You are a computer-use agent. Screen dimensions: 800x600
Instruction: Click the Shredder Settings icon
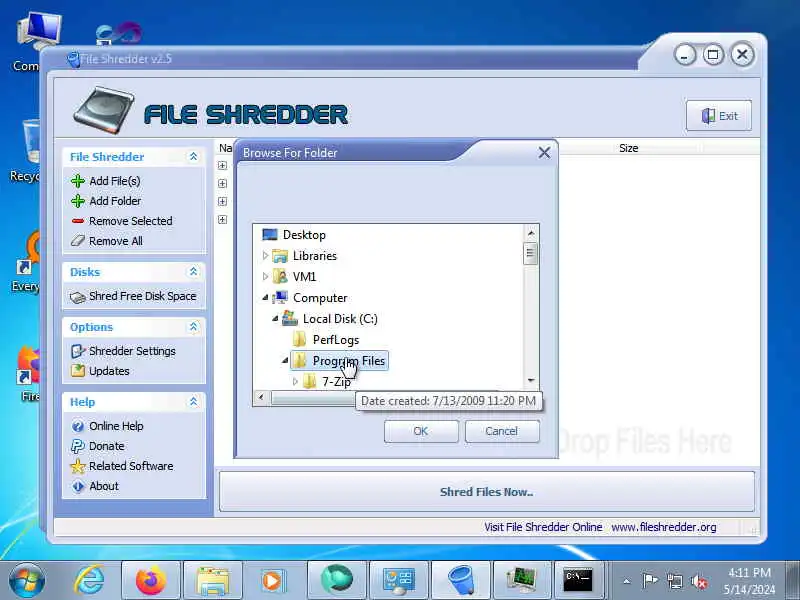click(78, 351)
